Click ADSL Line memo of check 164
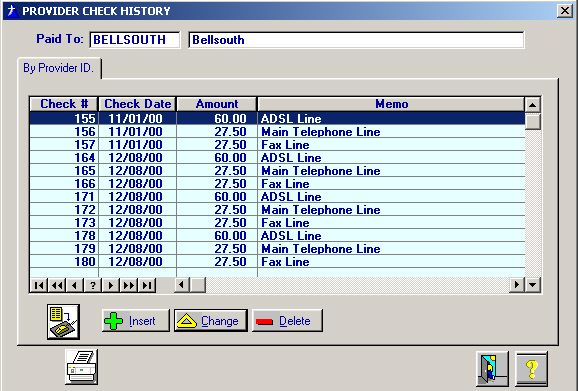Viewport: 578px width, 391px height. pos(291,158)
